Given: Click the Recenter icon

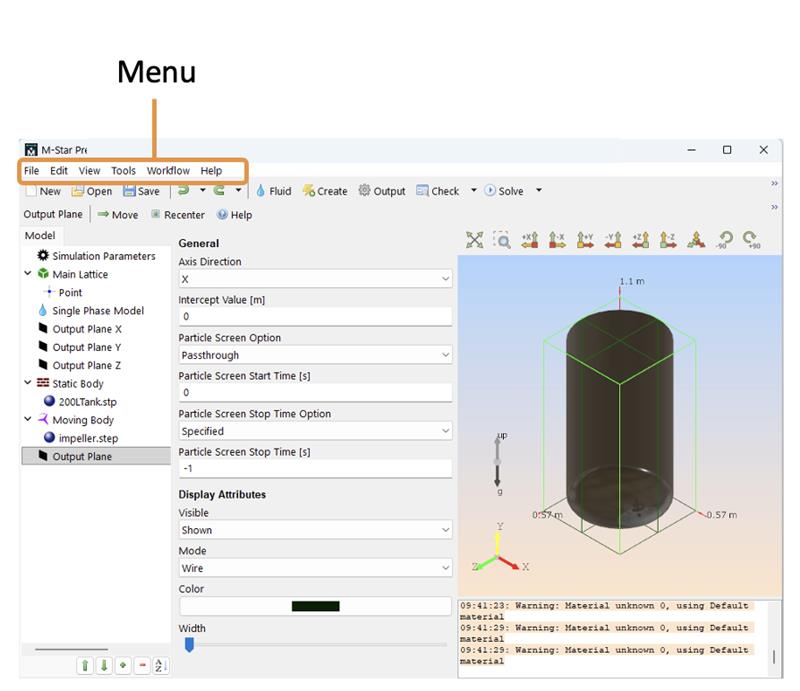Looking at the screenshot, I should click(x=156, y=215).
